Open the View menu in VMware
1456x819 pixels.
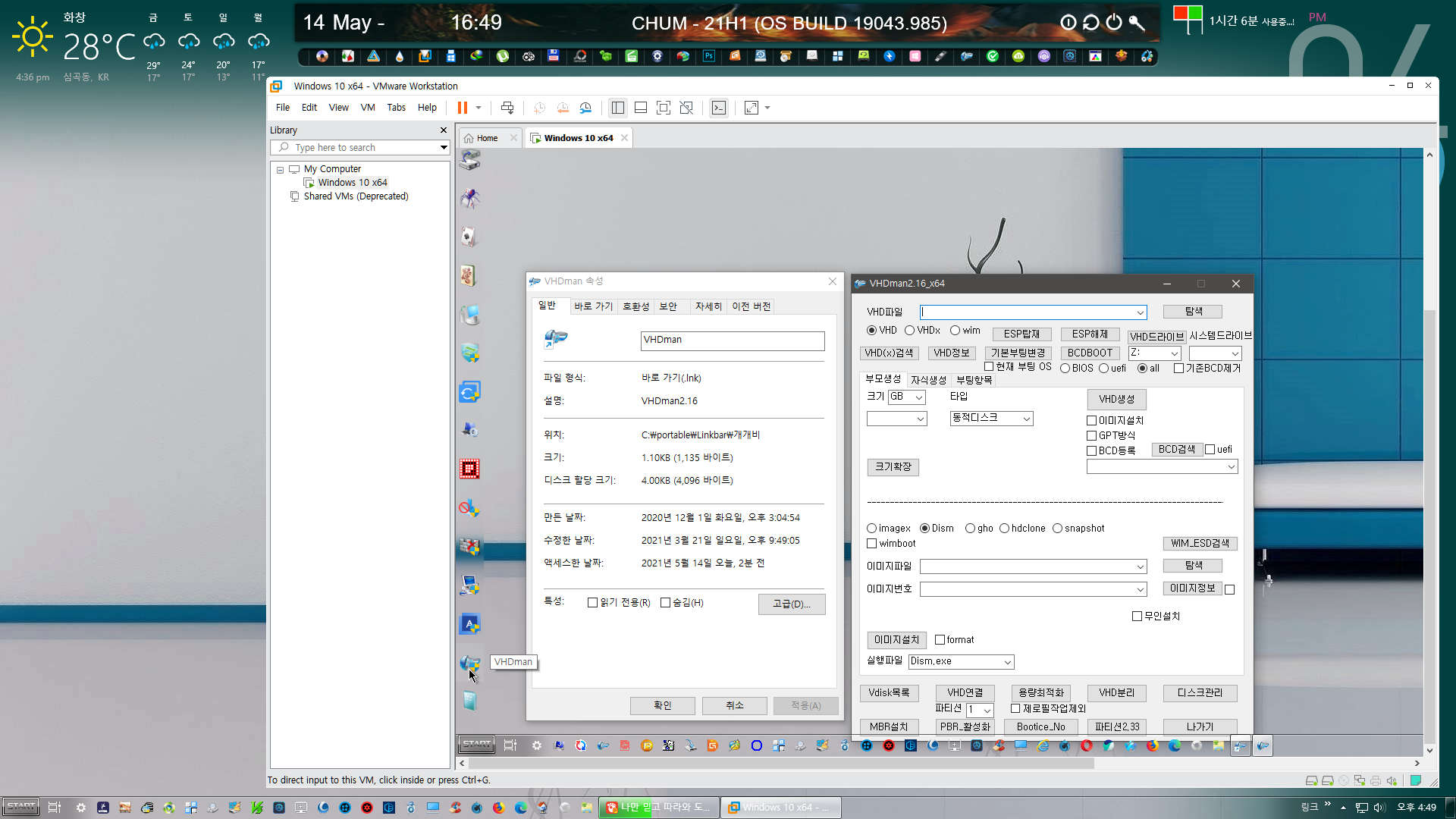click(x=338, y=108)
